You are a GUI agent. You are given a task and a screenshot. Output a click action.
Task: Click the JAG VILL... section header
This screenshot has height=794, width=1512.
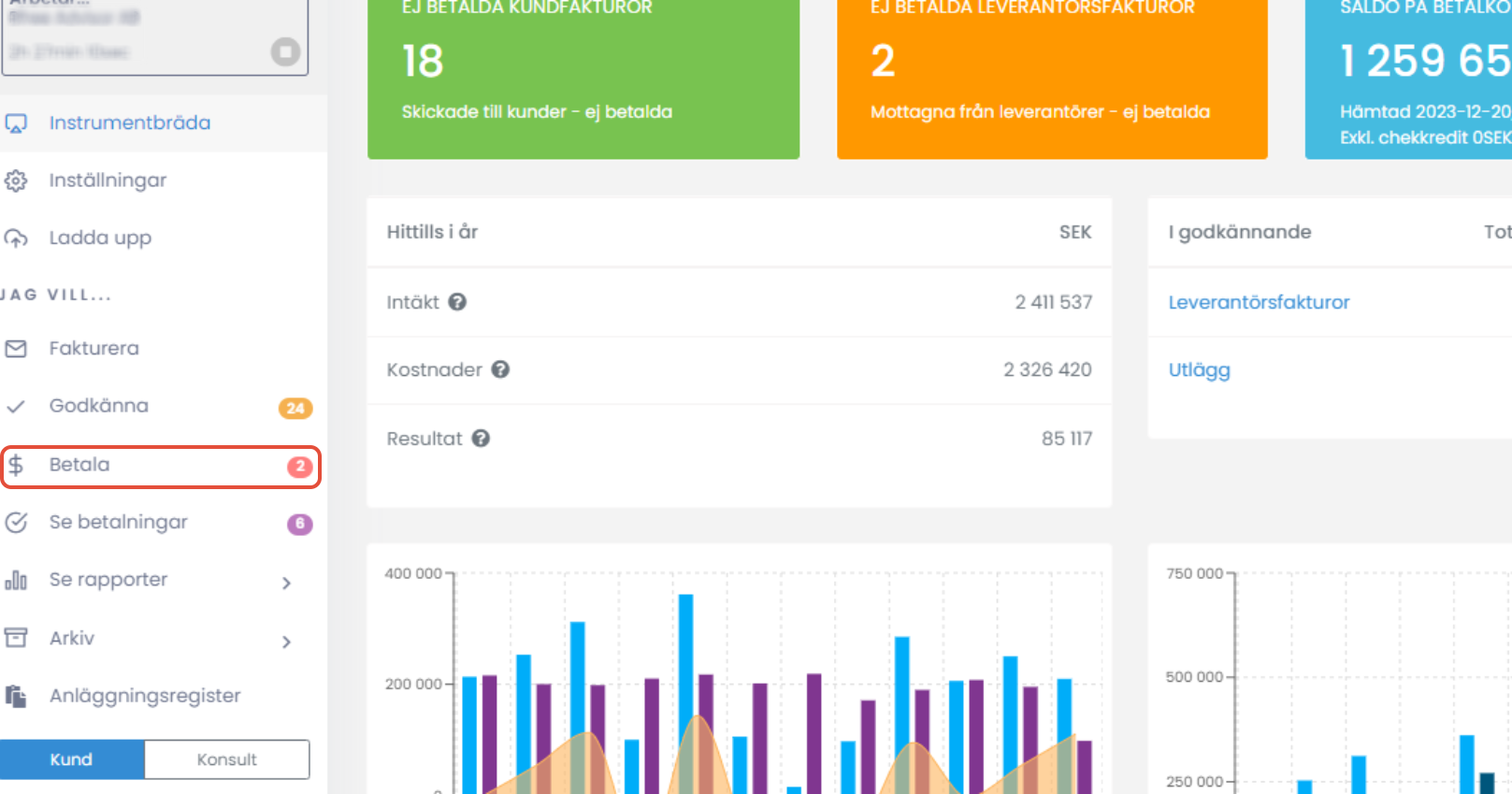point(56,295)
